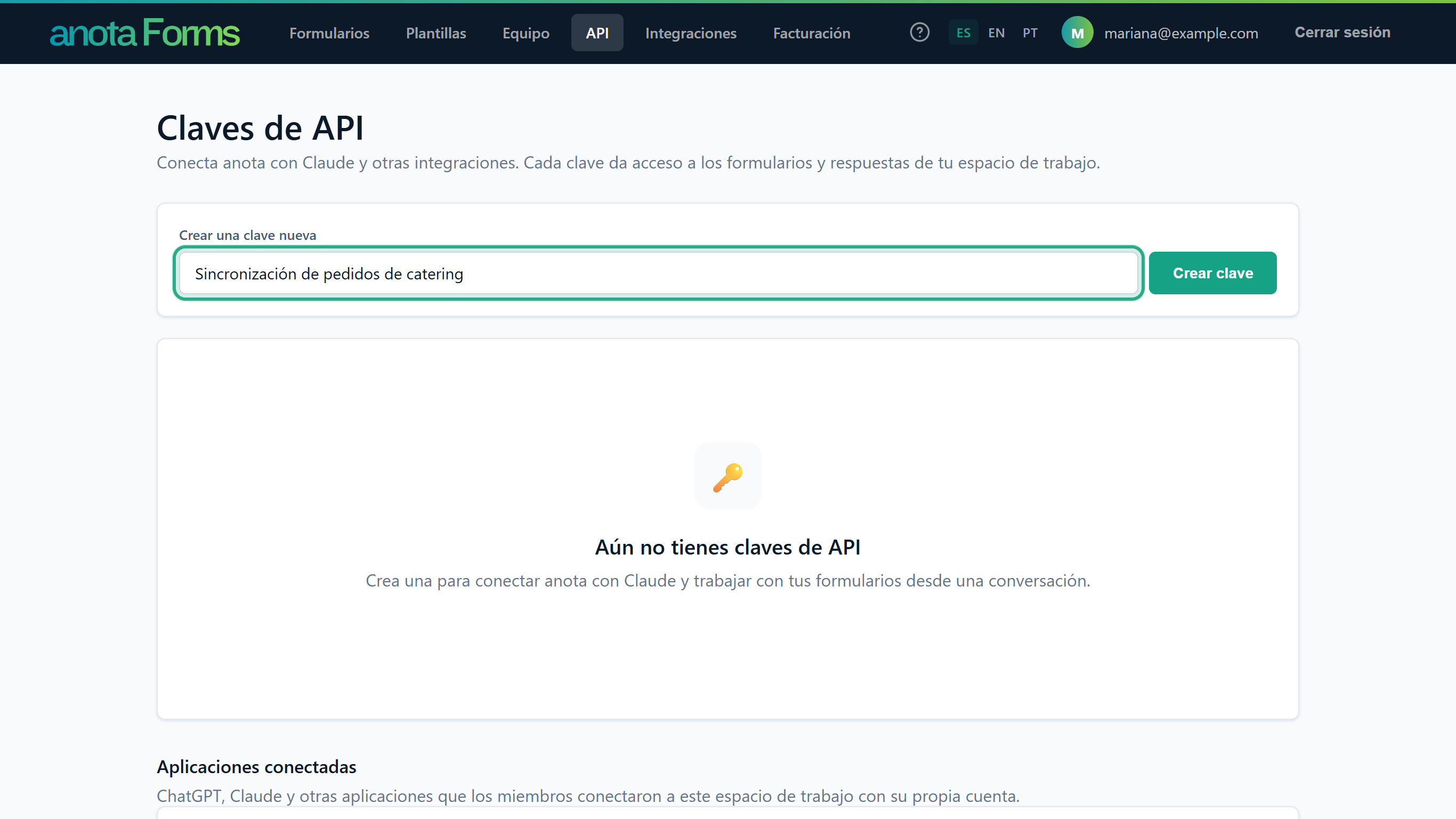Viewport: 1456px width, 819px height.
Task: Open the help question mark icon
Action: click(x=920, y=32)
